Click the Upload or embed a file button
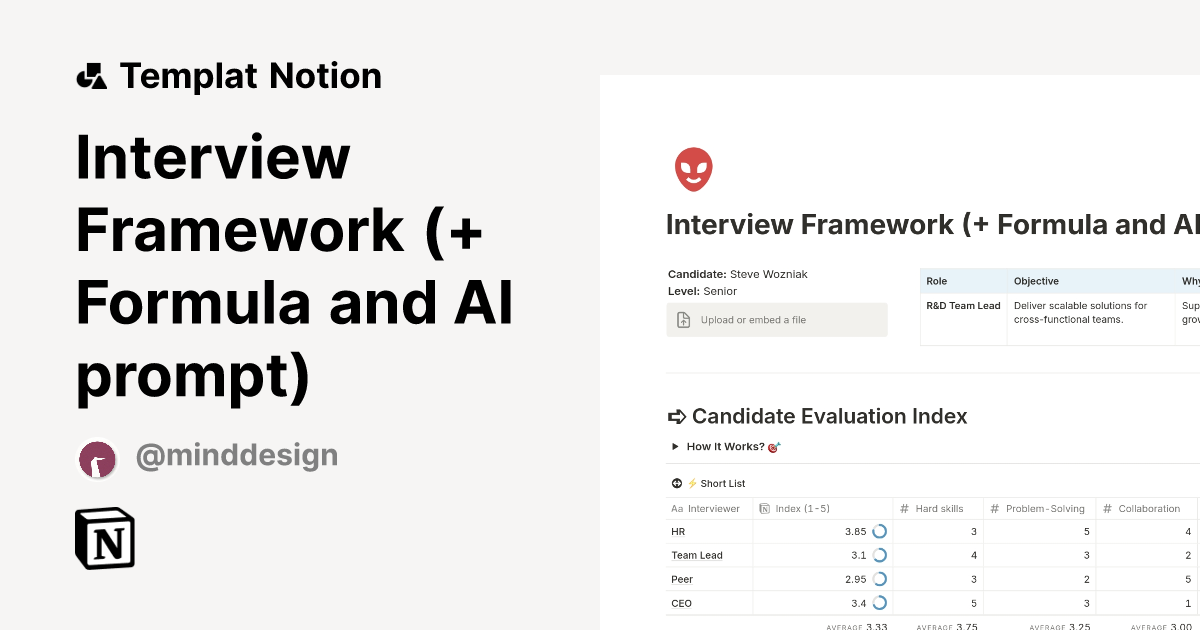 (x=777, y=319)
